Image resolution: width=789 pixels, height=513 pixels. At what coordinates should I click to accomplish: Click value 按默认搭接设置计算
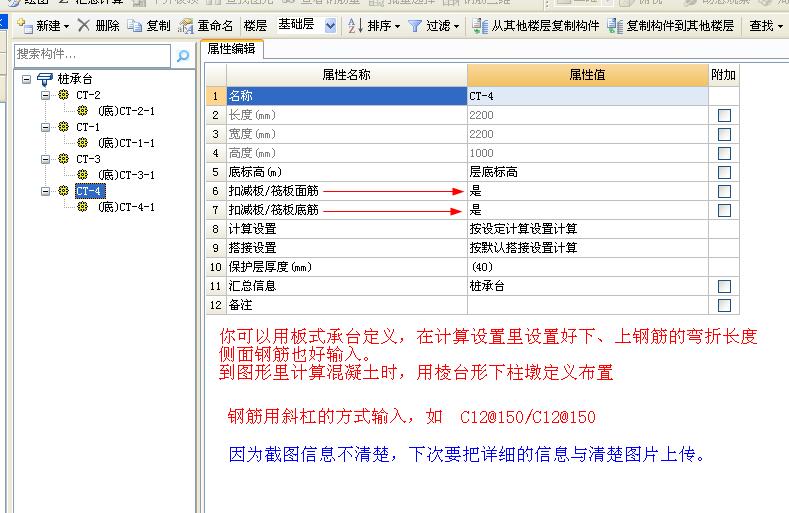click(587, 248)
